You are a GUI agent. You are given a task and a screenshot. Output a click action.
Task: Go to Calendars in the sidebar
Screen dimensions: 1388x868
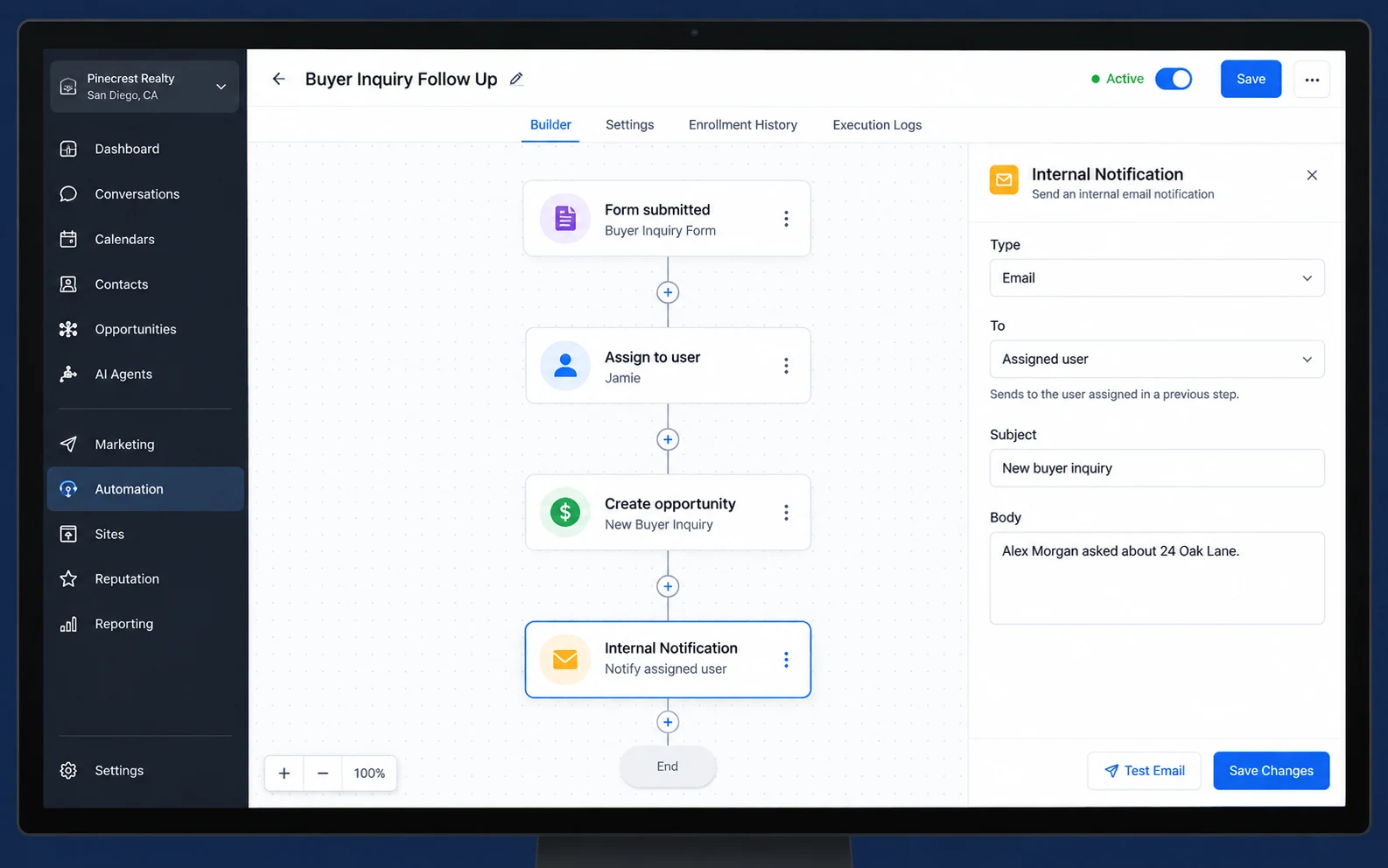(x=145, y=239)
